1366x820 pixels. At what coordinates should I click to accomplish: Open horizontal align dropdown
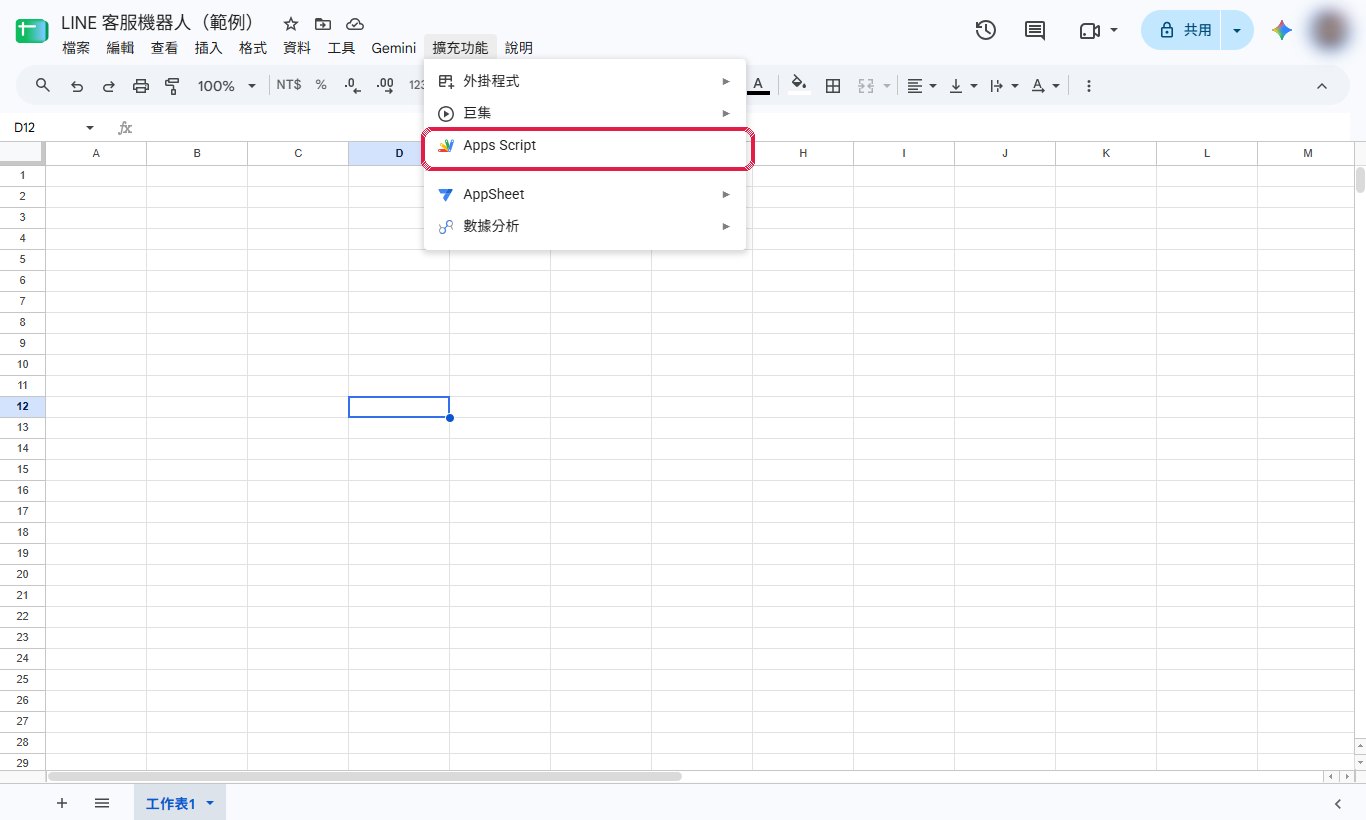921,86
